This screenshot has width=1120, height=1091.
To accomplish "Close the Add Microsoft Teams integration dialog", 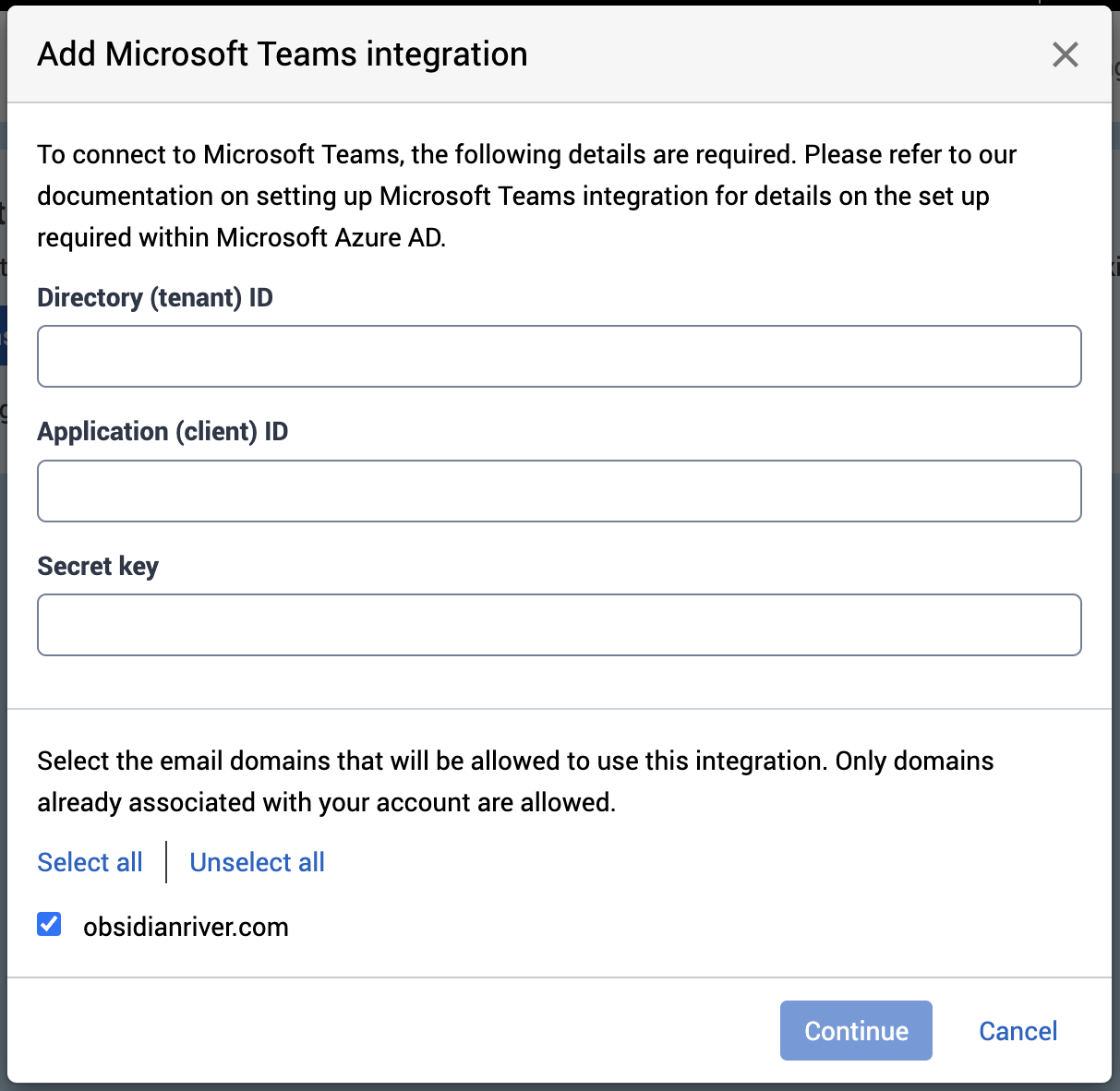I will [x=1065, y=54].
